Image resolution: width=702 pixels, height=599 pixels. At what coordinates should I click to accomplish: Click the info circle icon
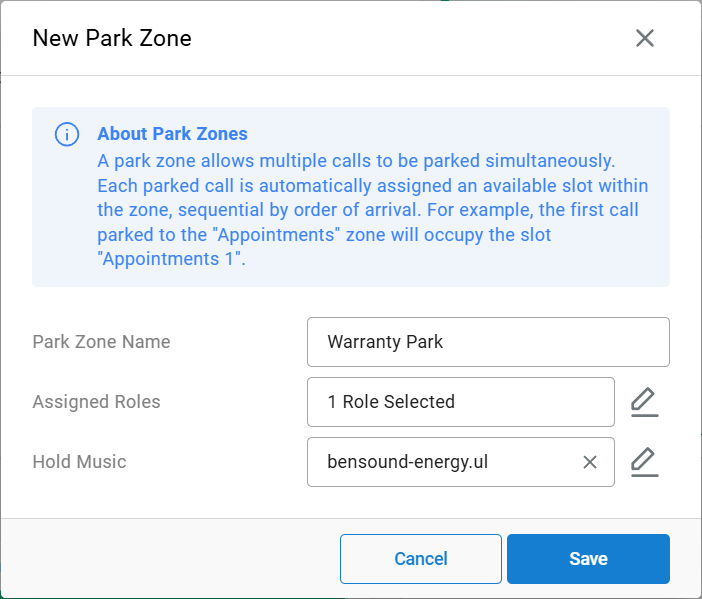click(x=67, y=134)
